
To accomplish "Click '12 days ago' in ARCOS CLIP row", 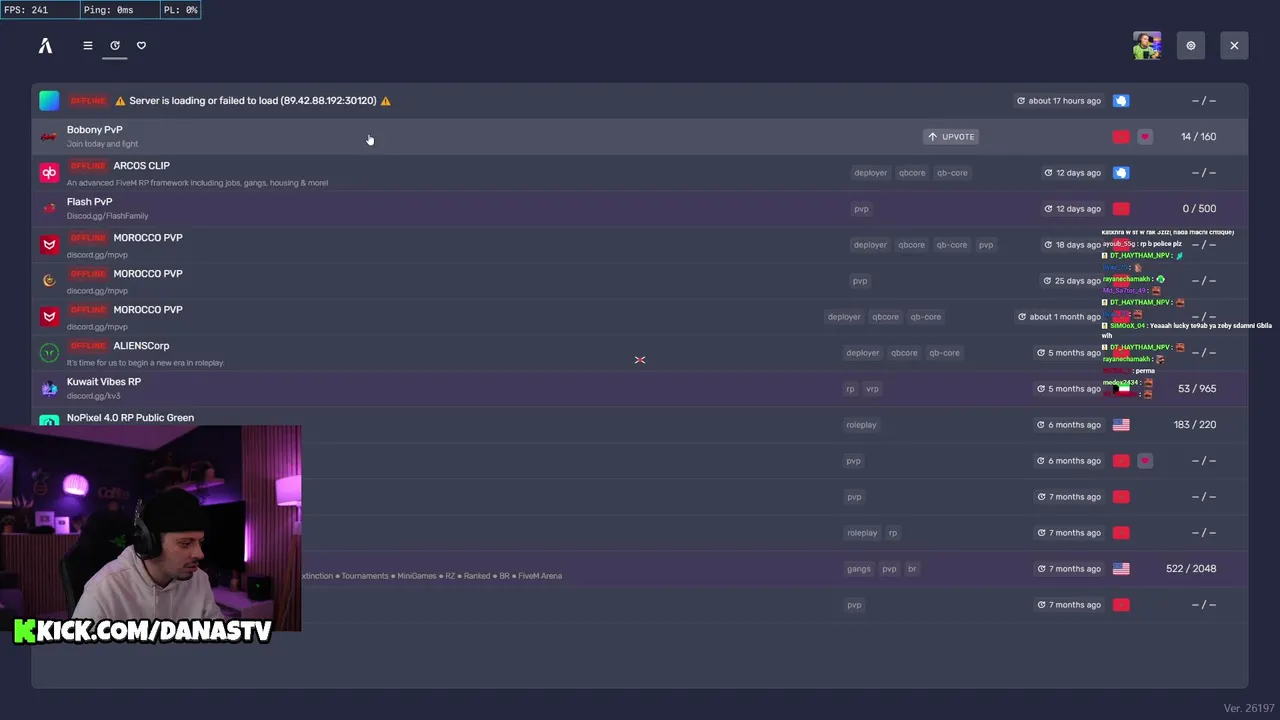I will tap(1072, 173).
